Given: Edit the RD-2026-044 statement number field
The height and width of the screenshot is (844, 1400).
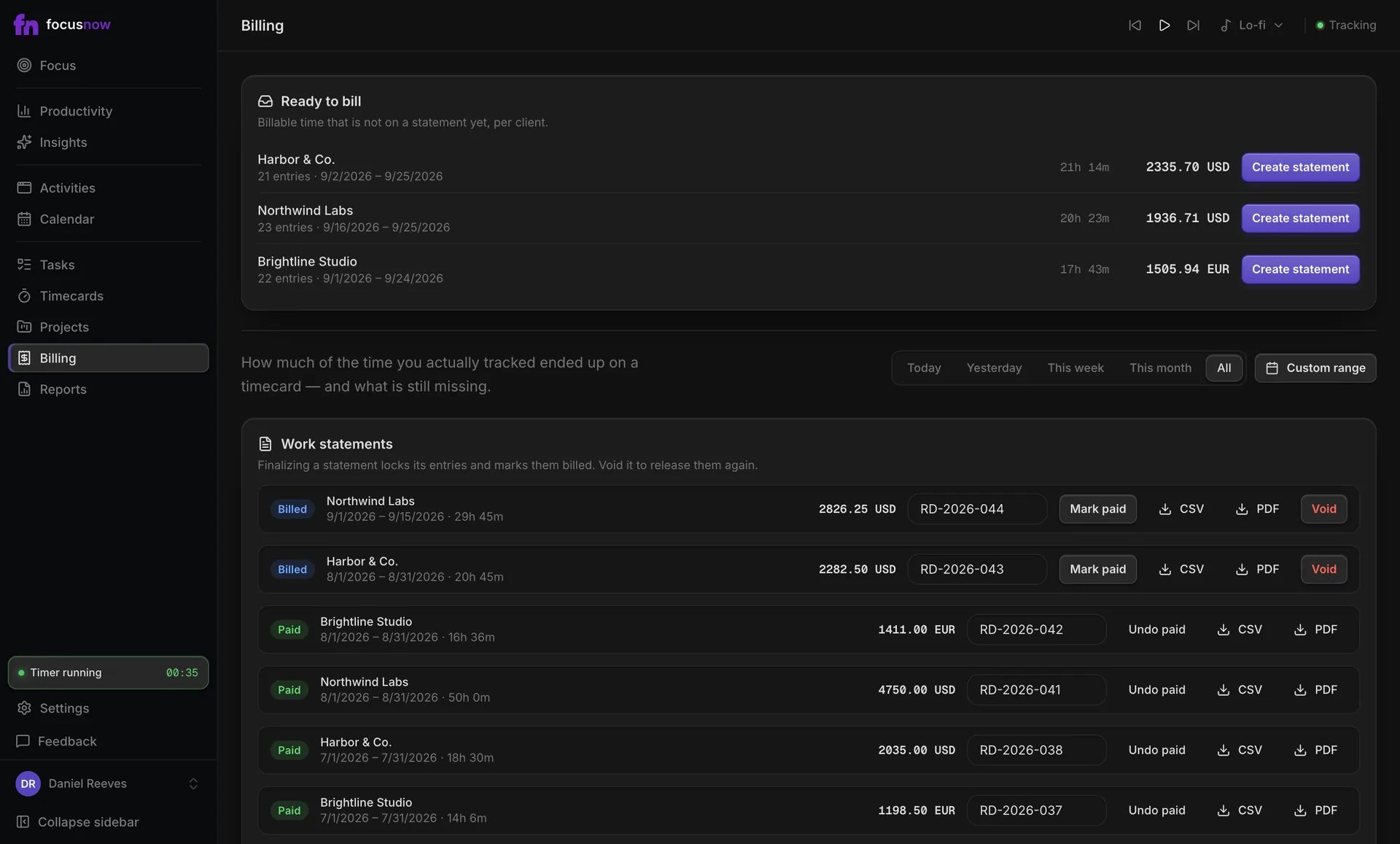Looking at the screenshot, I should pos(977,508).
